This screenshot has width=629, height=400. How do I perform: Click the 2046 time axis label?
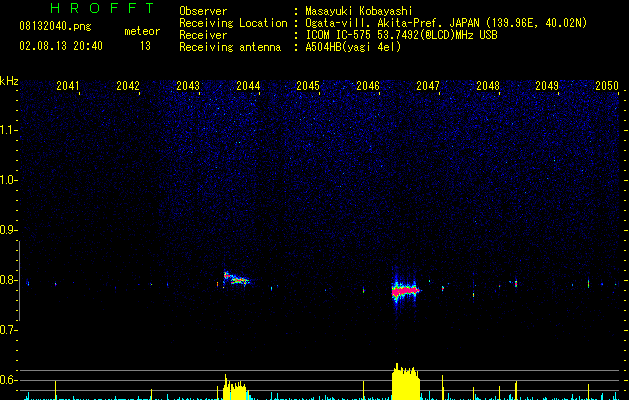click(368, 86)
